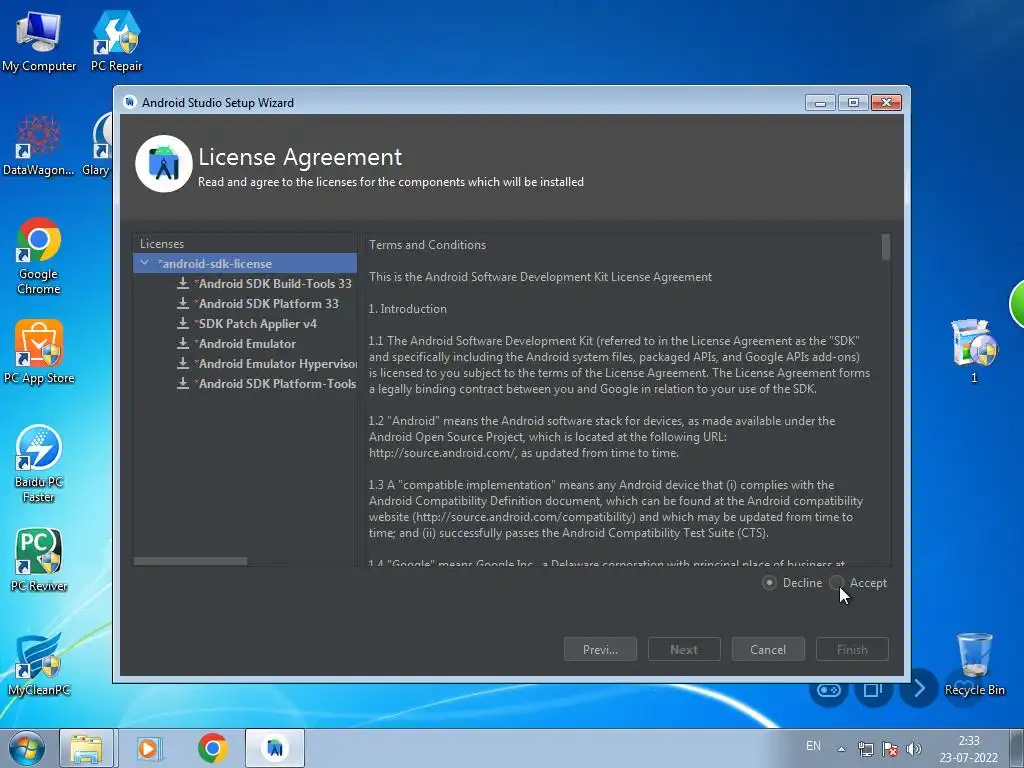The image size is (1024, 768).
Task: Cancel the setup wizard
Action: tap(768, 649)
